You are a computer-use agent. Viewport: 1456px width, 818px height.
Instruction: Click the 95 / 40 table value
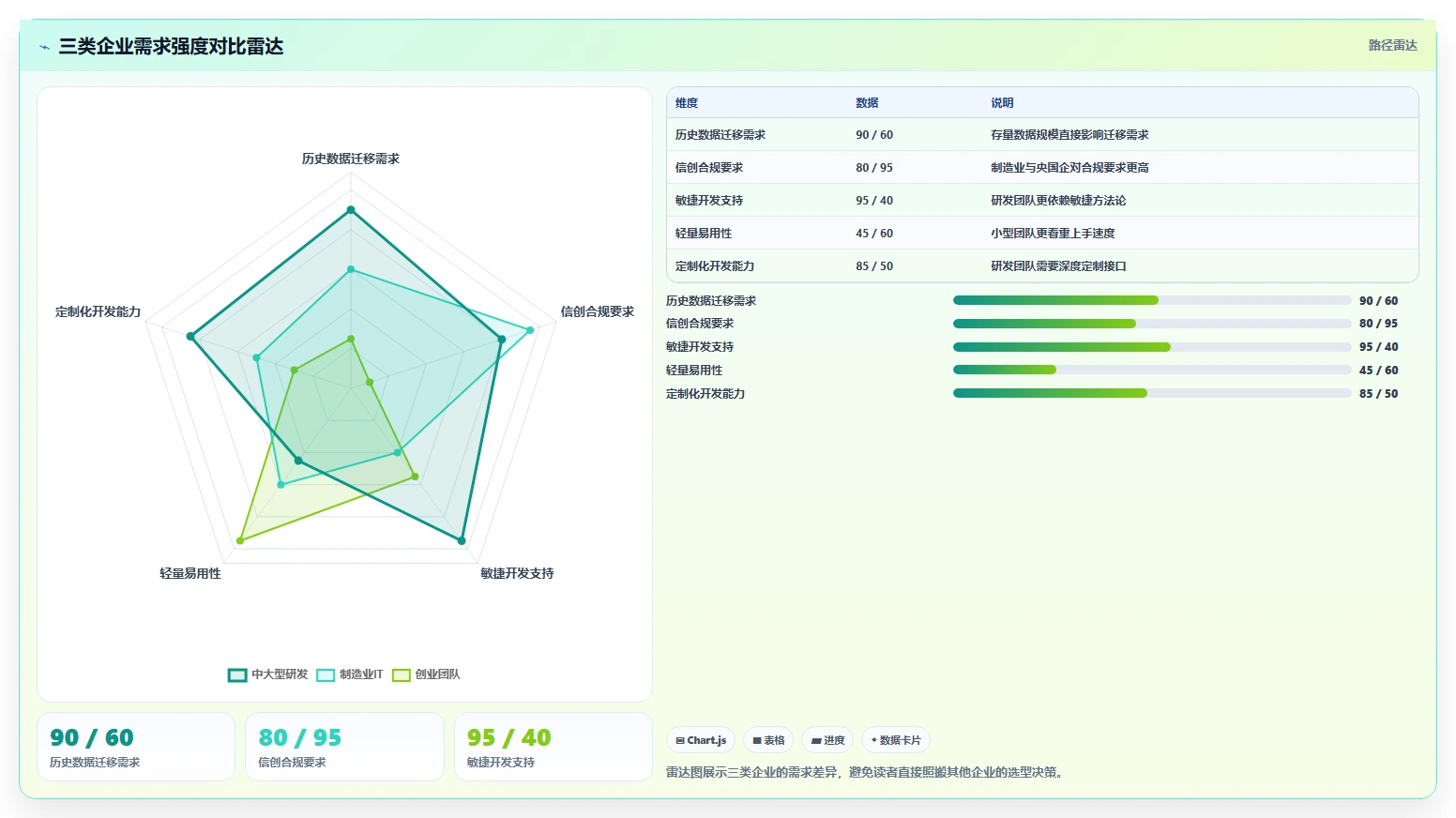tap(874, 201)
